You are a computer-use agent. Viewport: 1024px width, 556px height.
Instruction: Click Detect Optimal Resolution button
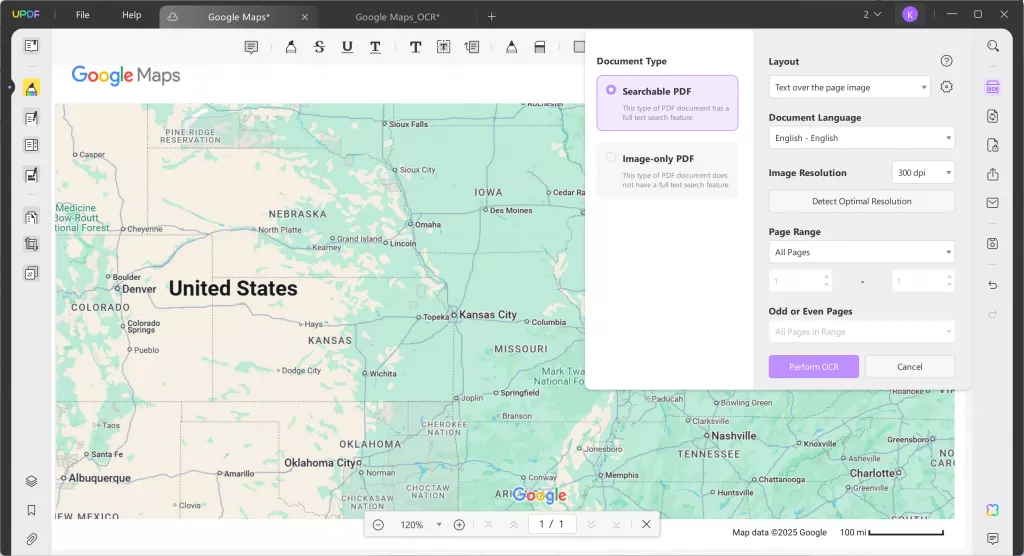[861, 201]
